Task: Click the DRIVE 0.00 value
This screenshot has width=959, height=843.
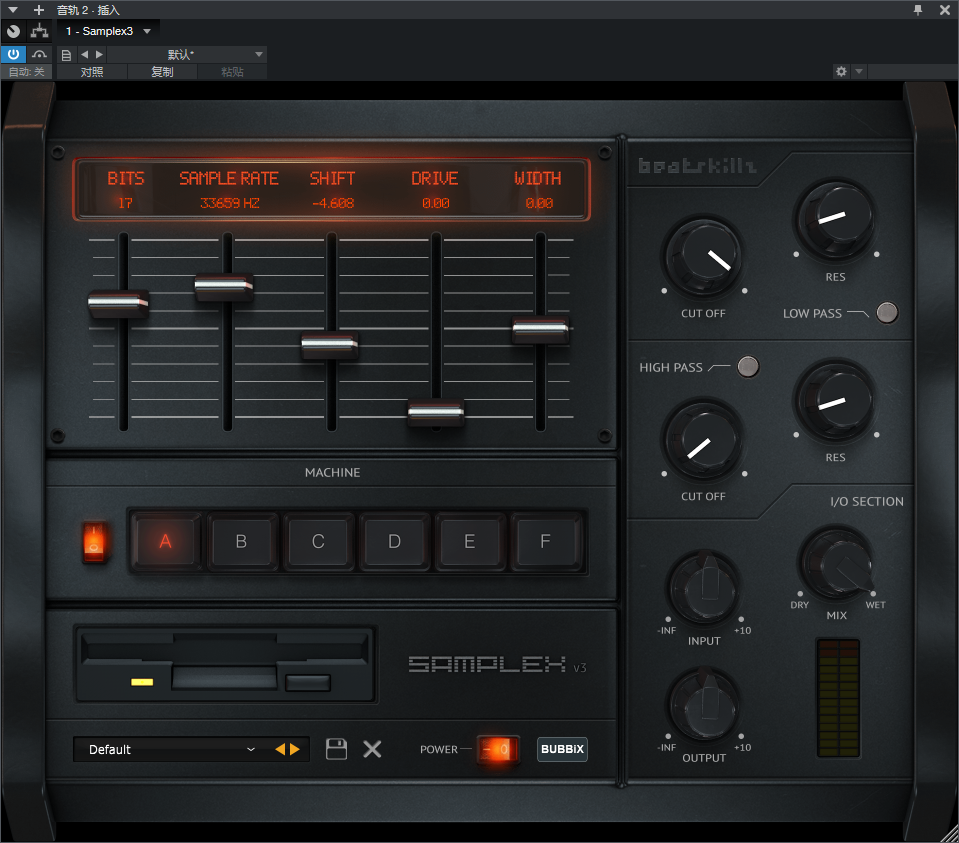Action: (x=435, y=203)
